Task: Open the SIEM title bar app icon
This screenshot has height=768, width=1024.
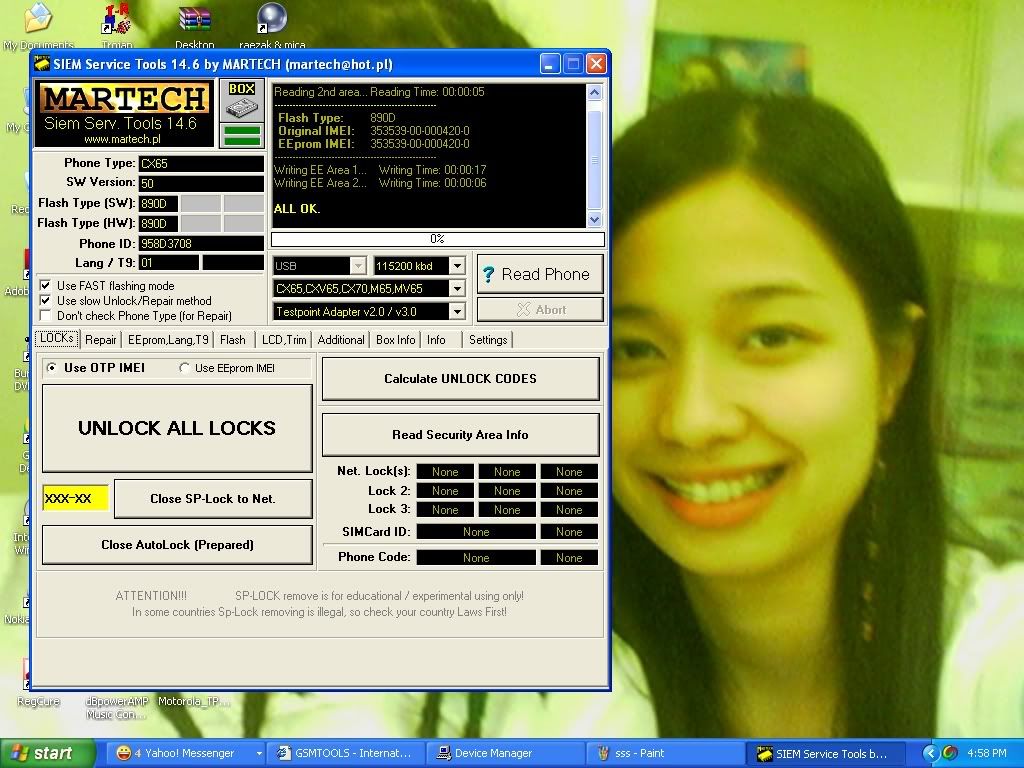Action: pyautogui.click(x=42, y=64)
